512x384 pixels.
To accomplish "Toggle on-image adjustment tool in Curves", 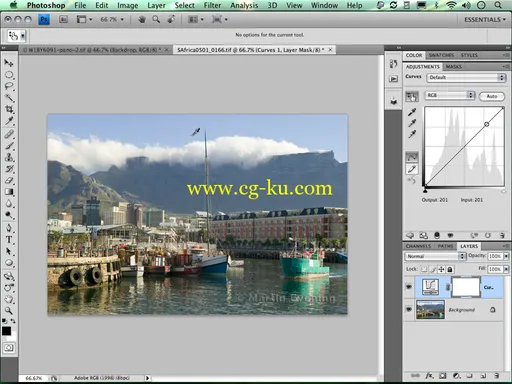I will [x=412, y=96].
